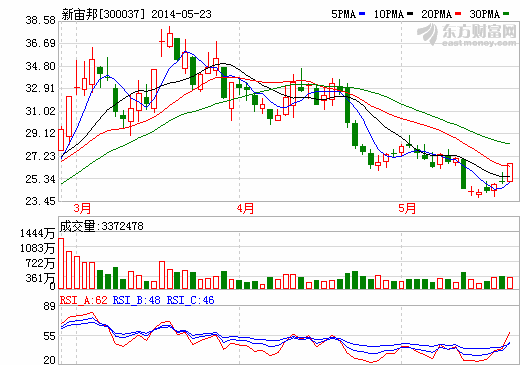Click the 31.02 price axis label
The height and width of the screenshot is (365, 520).
(40, 111)
